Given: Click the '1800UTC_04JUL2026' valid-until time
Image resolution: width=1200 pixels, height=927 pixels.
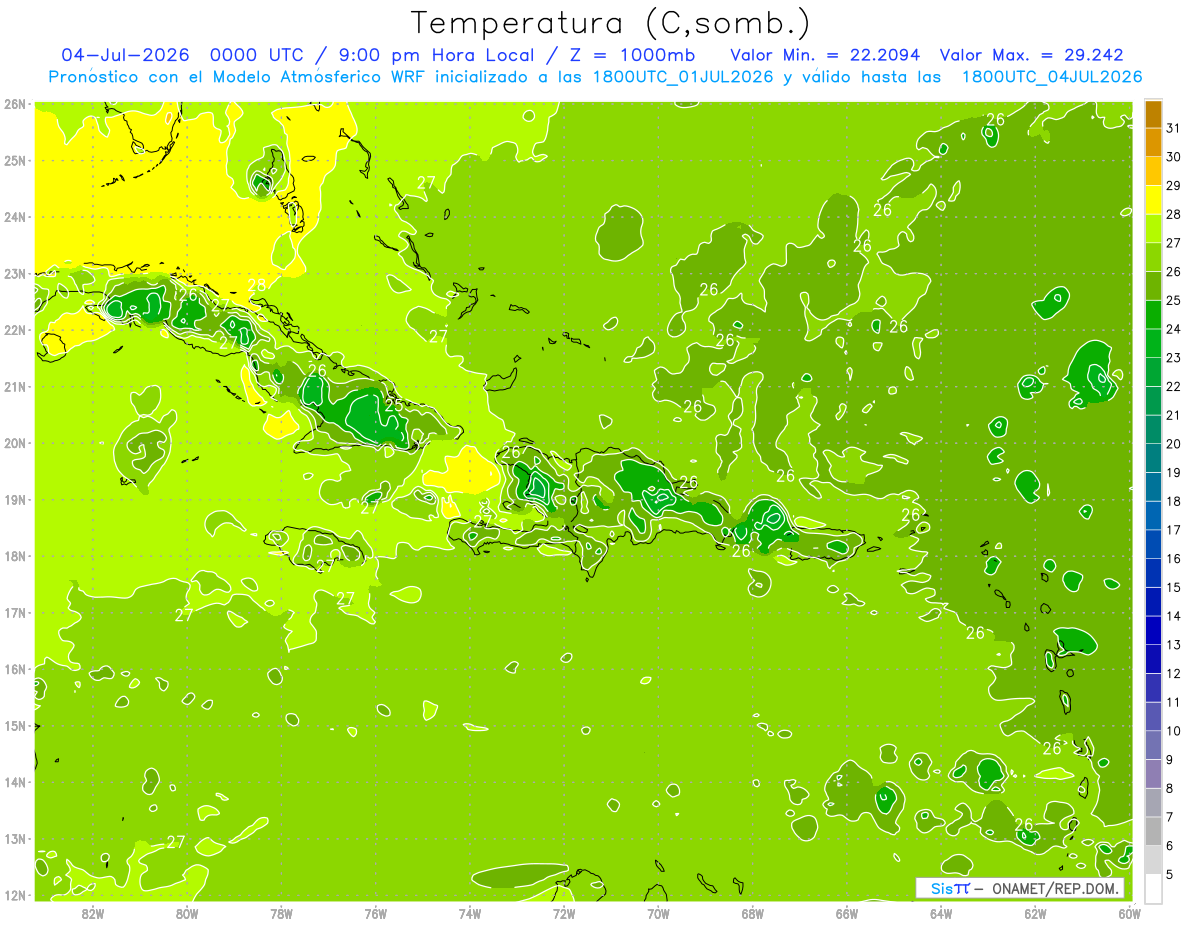Looking at the screenshot, I should tap(1052, 77).
